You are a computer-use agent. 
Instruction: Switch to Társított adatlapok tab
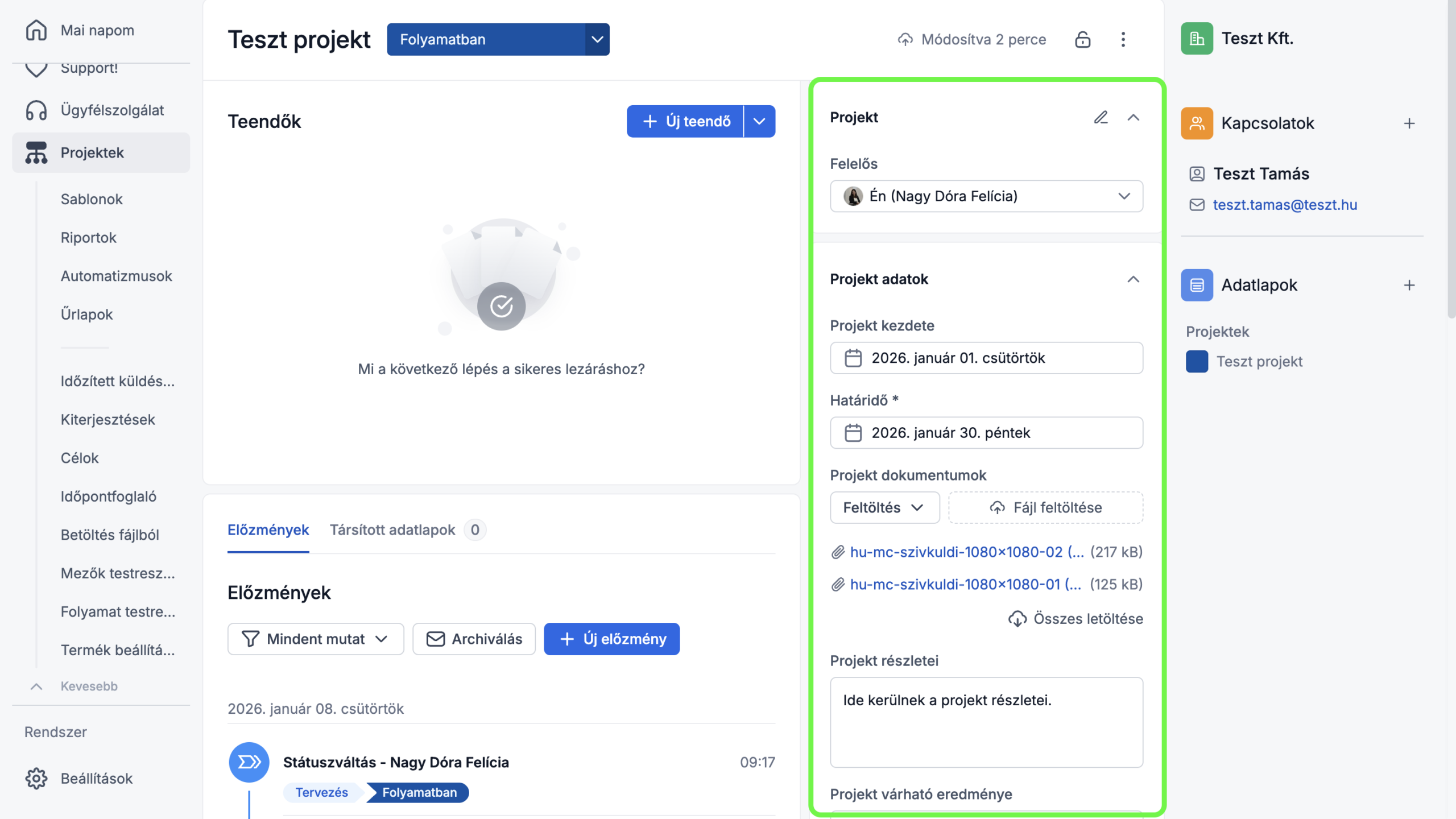click(392, 530)
